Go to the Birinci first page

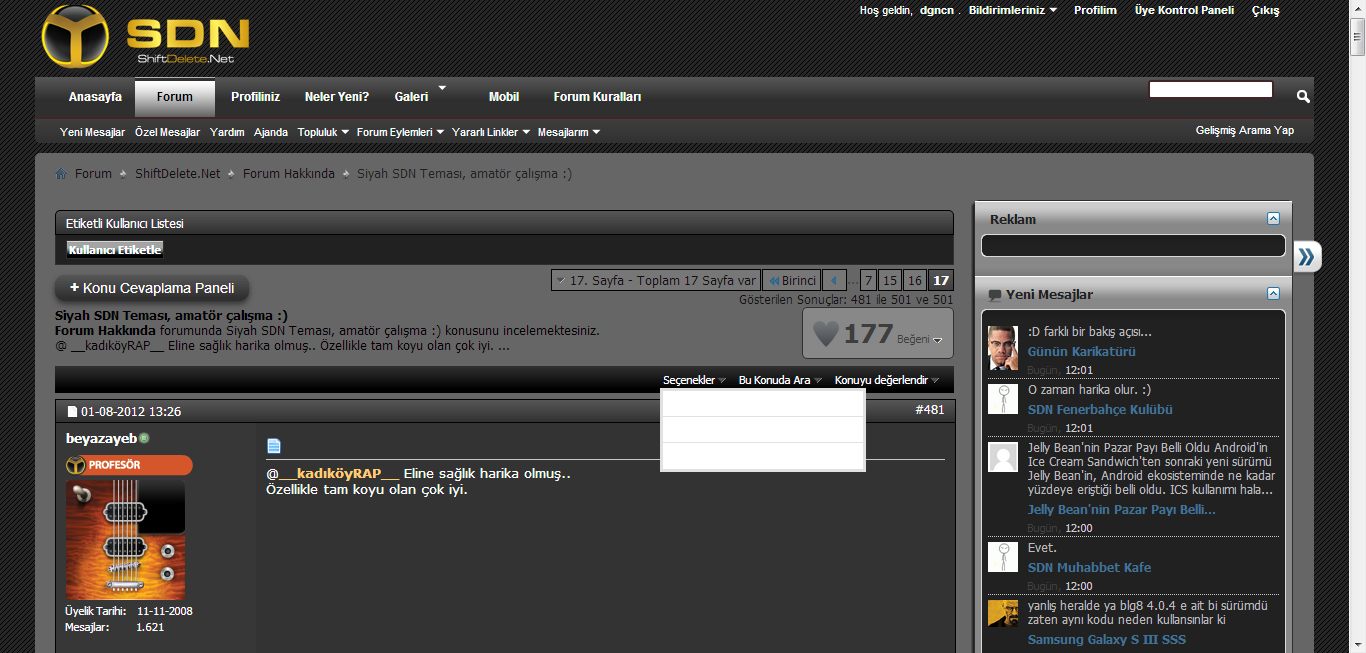pos(792,281)
